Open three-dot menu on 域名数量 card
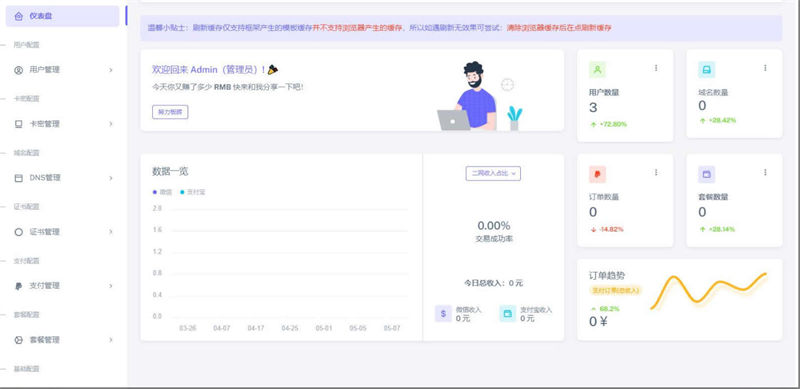The width and height of the screenshot is (800, 389). (x=765, y=68)
